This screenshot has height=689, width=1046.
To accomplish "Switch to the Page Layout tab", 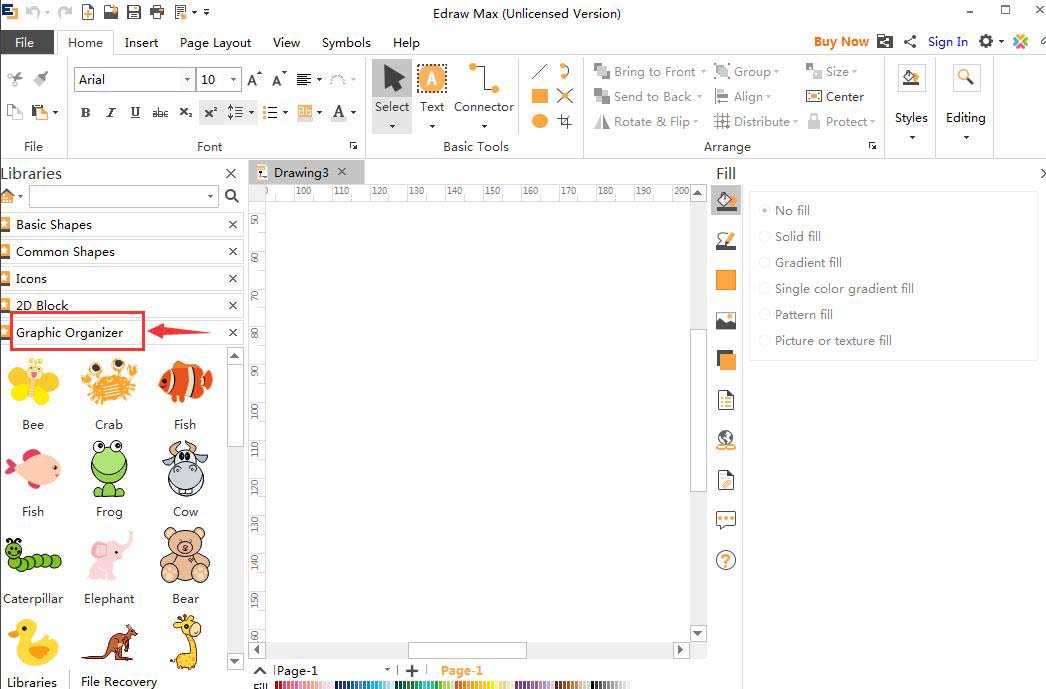I will click(x=215, y=42).
